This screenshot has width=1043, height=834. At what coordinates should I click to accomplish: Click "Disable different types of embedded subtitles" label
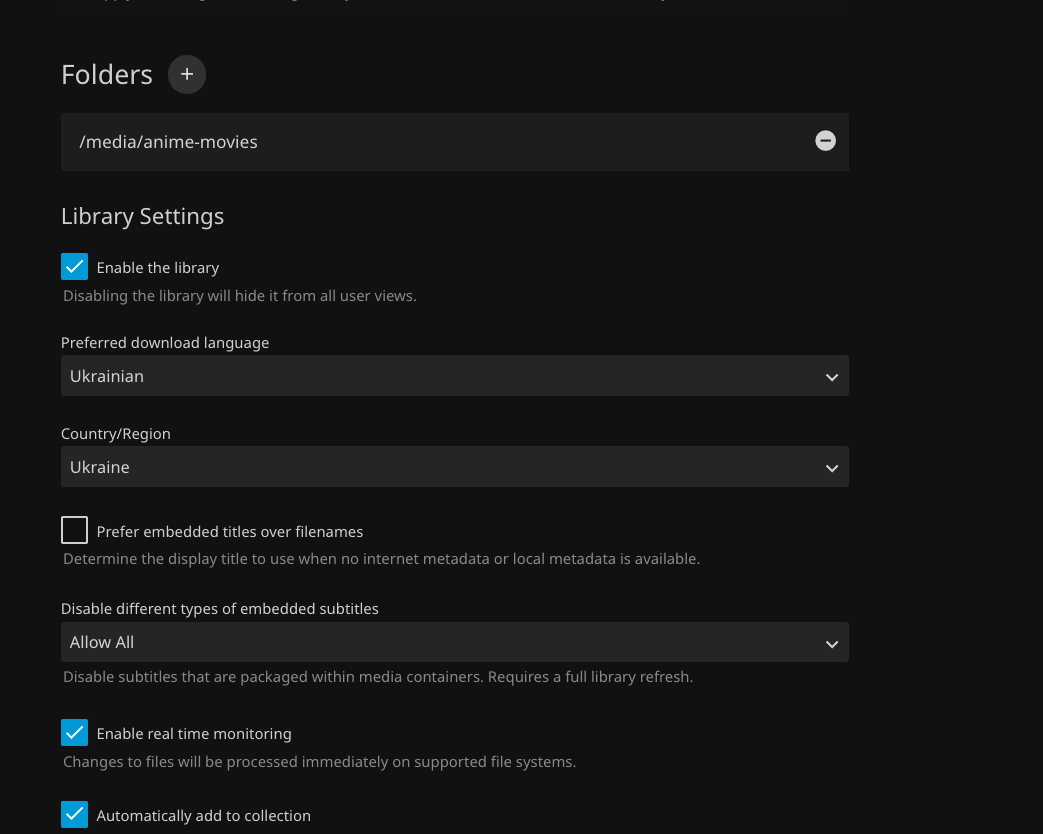[220, 609]
